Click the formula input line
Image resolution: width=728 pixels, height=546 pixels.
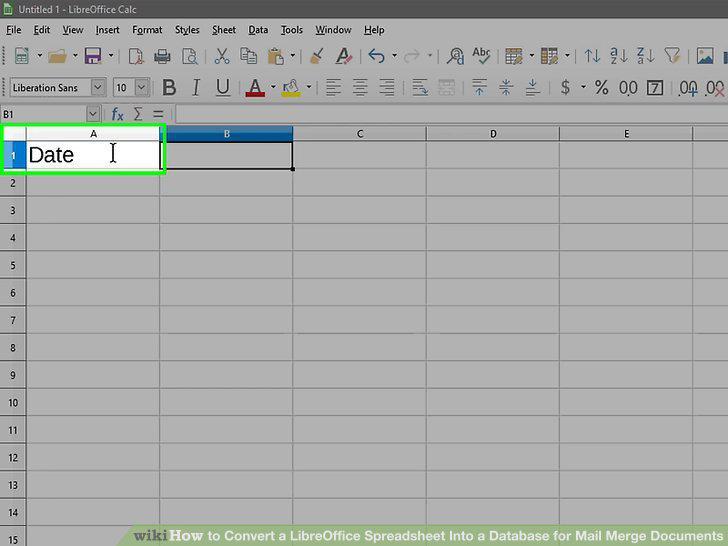[451, 114]
